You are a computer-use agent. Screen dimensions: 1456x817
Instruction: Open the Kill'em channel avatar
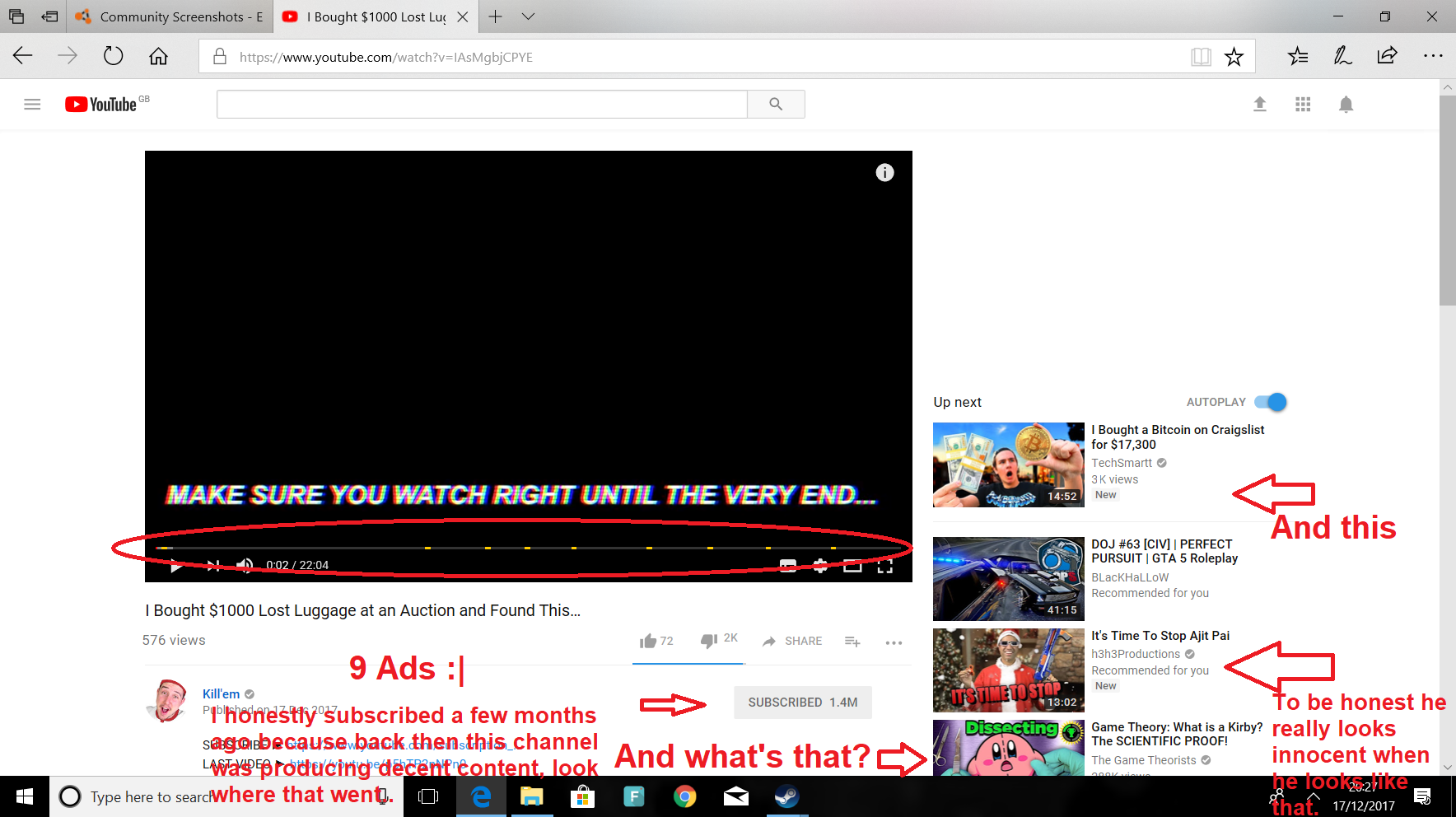[167, 700]
